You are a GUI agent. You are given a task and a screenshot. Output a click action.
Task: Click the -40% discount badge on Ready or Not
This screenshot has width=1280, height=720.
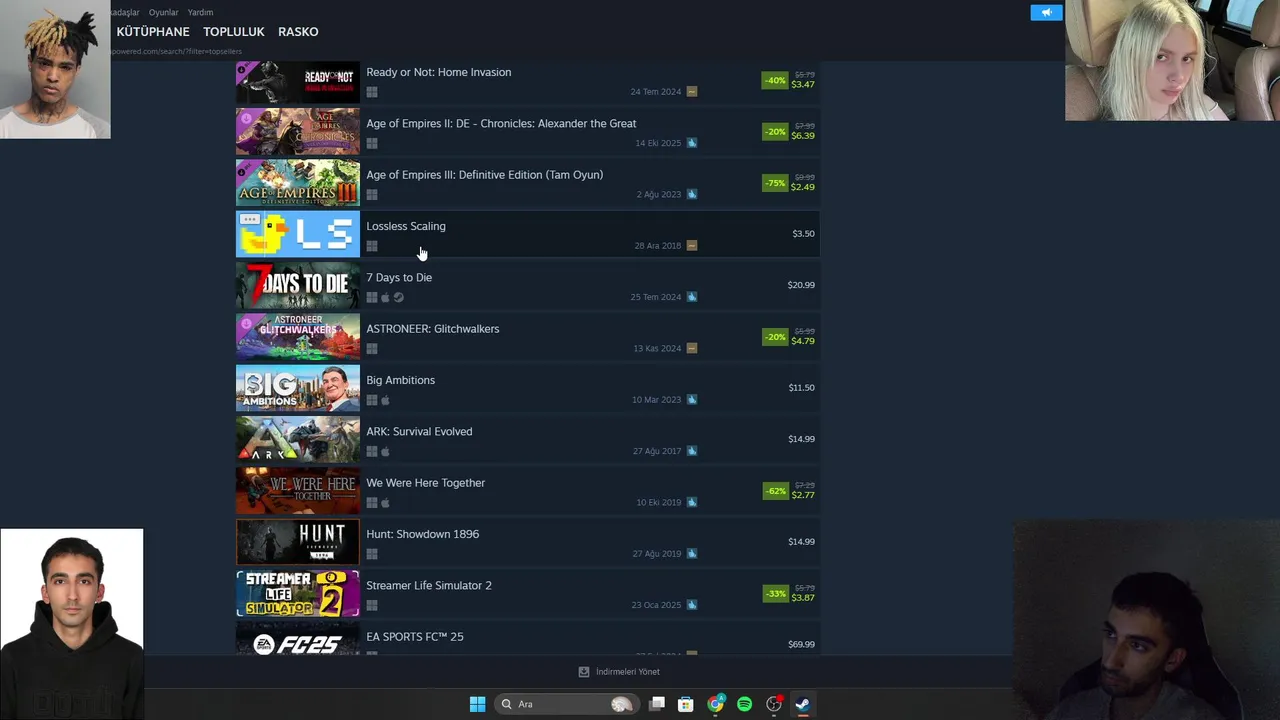click(775, 80)
